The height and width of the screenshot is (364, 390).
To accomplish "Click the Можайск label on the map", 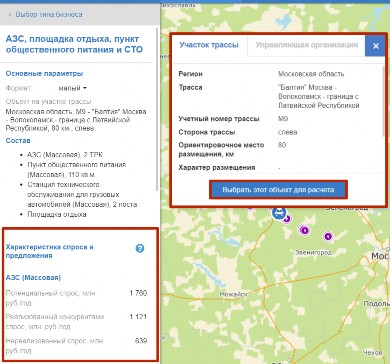I will tap(234, 294).
